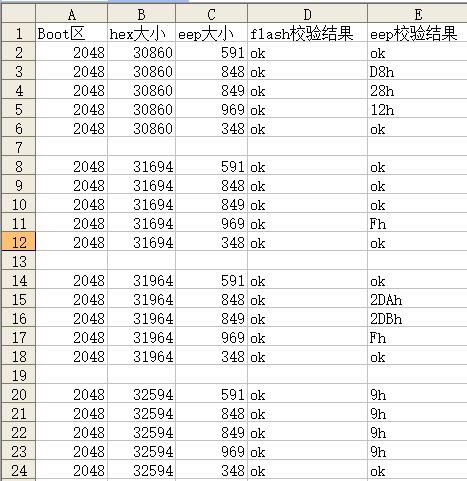Select cell showing '2DAh'
The image size is (467, 481).
point(417,299)
